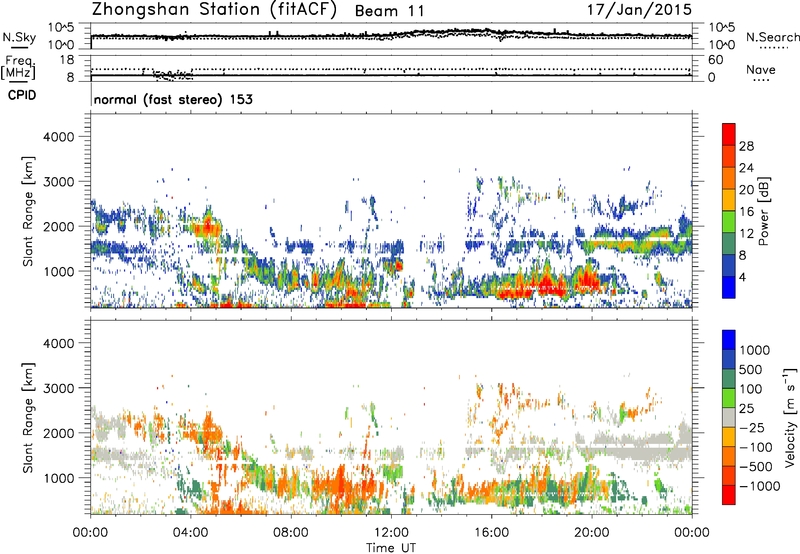Viewport: 800px width, 554px height.
Task: Click the '28' label on Power colorbar
Action: click(x=746, y=146)
